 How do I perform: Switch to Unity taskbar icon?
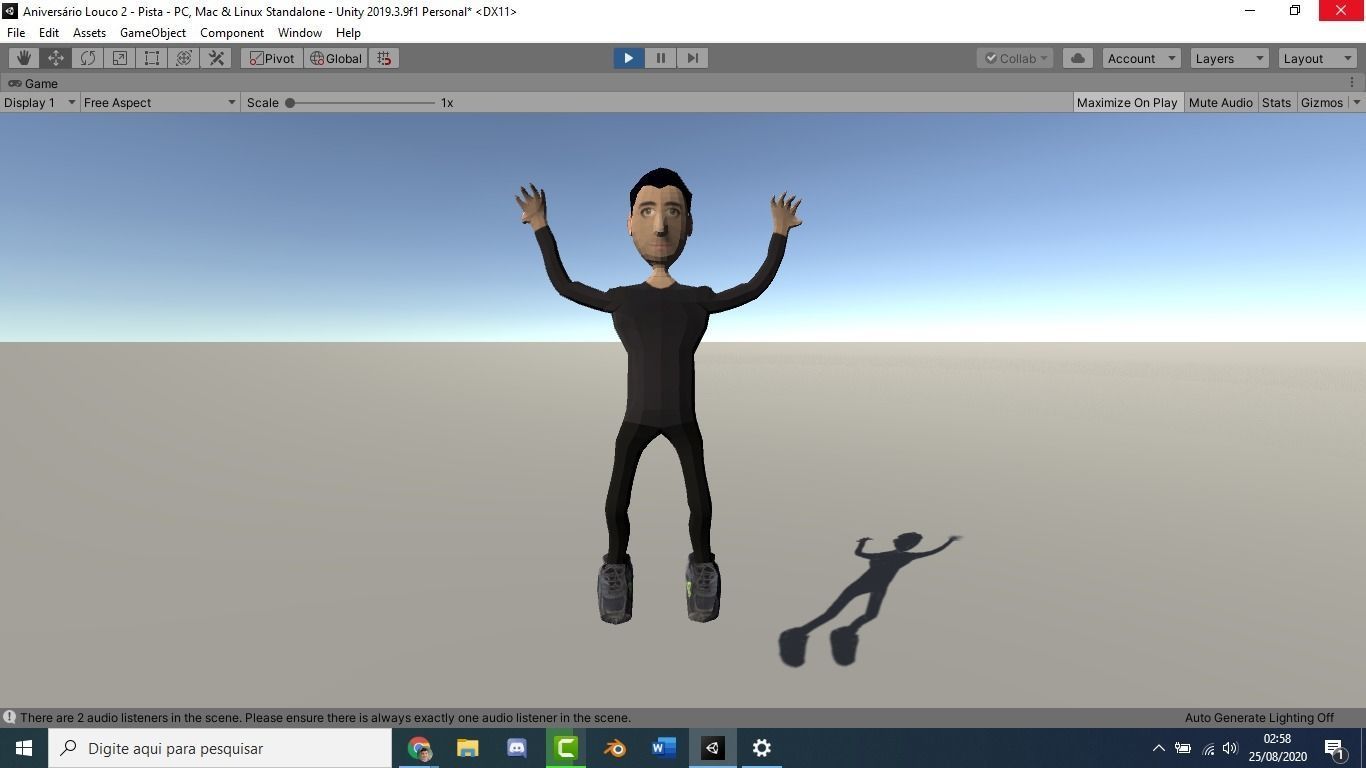click(713, 748)
